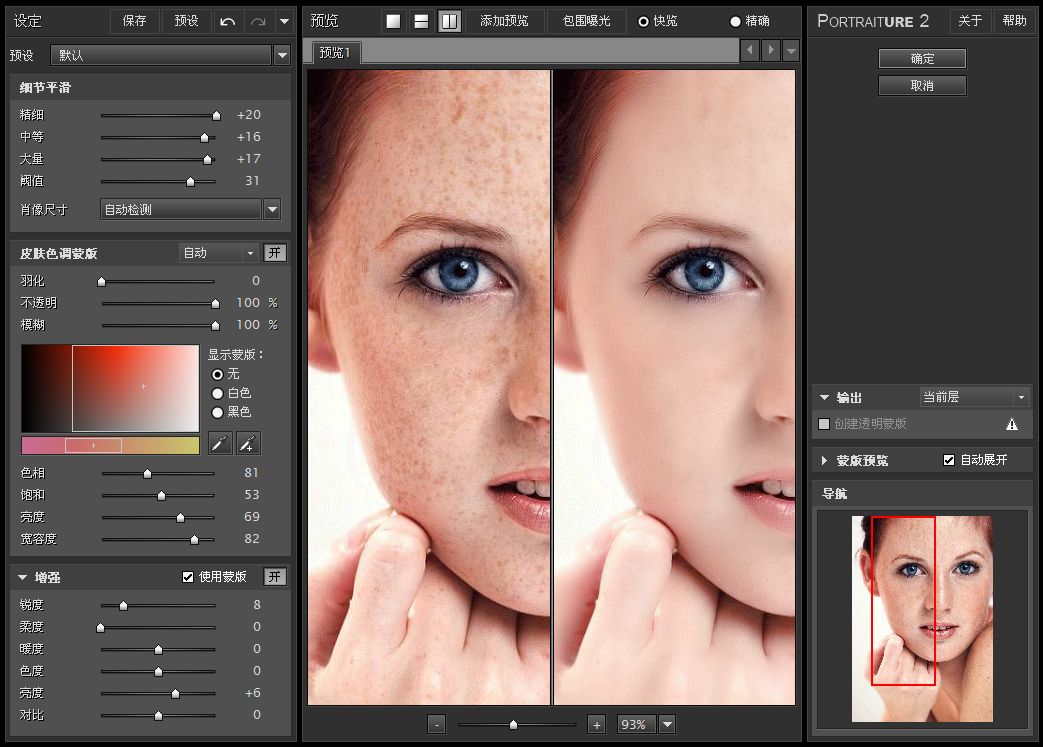Zoom in with the plus button
The height and width of the screenshot is (747, 1043).
pyautogui.click(x=597, y=725)
